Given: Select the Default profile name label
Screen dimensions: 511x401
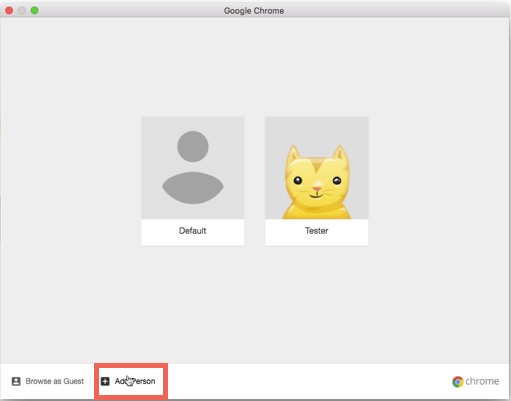Looking at the screenshot, I should pos(193,231).
